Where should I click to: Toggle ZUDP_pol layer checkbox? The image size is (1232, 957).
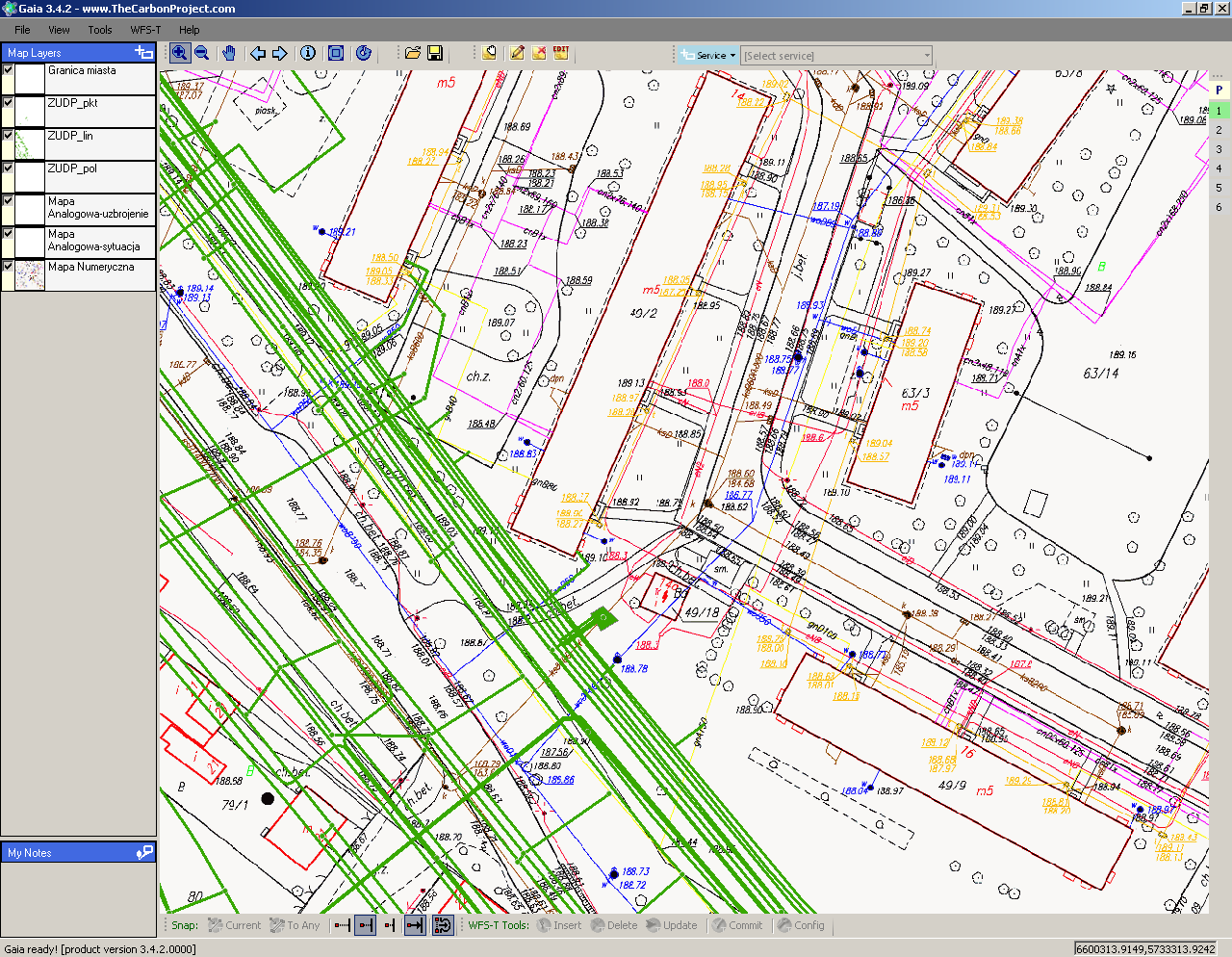[x=8, y=168]
